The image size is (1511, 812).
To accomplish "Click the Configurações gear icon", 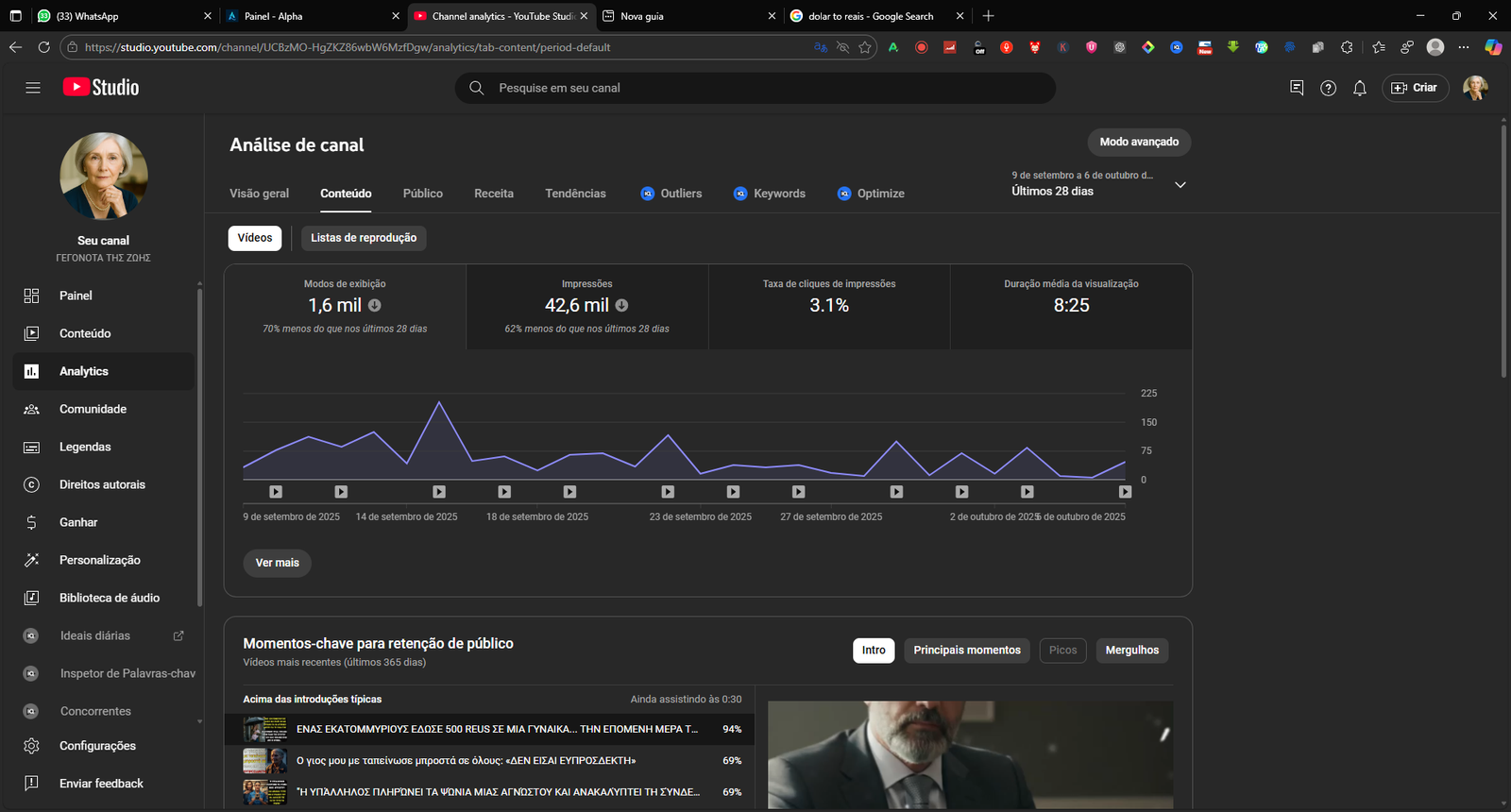I will click(x=31, y=746).
